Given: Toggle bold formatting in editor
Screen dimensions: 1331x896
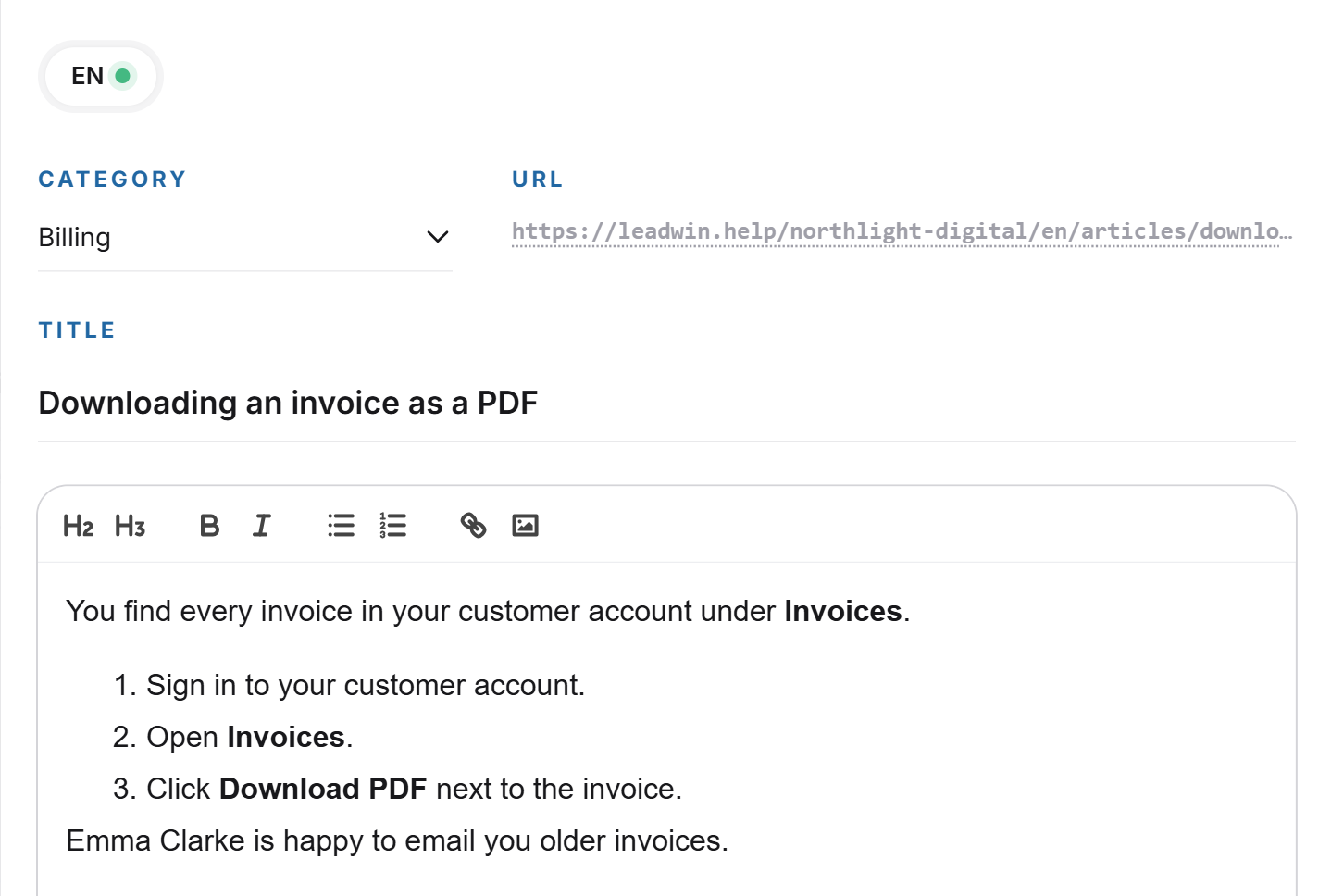Looking at the screenshot, I should [x=210, y=526].
